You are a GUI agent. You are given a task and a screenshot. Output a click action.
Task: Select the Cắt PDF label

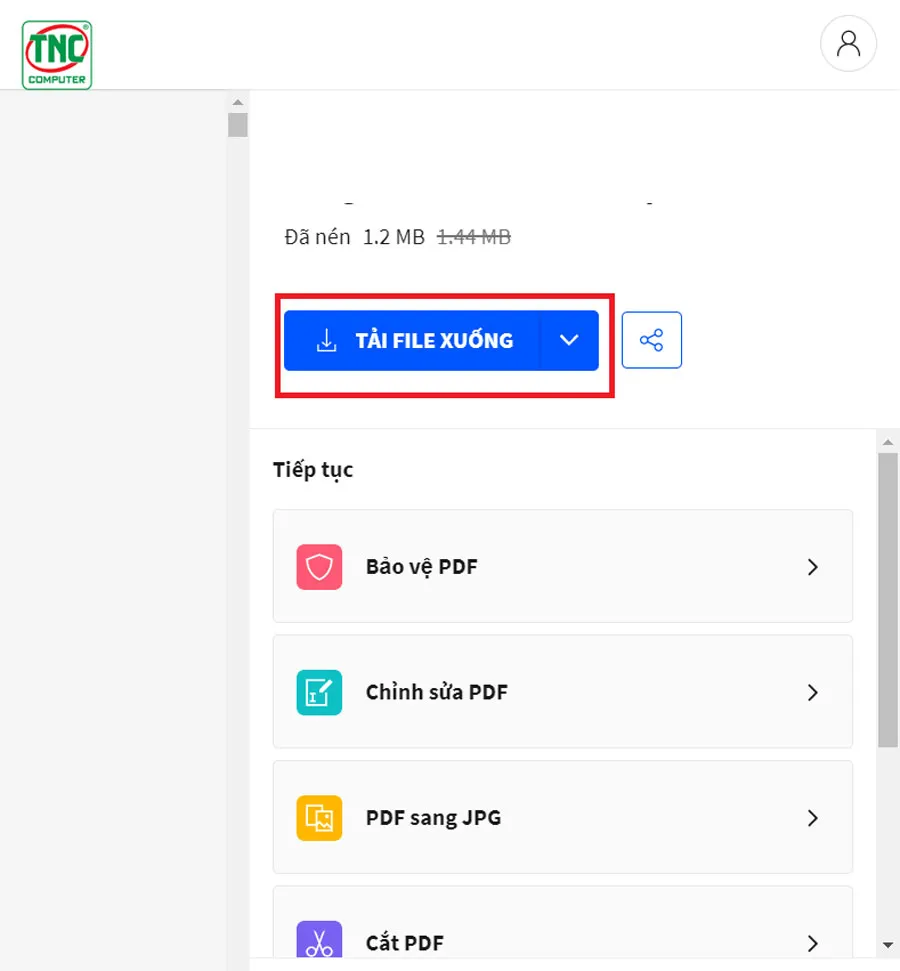[x=405, y=943]
